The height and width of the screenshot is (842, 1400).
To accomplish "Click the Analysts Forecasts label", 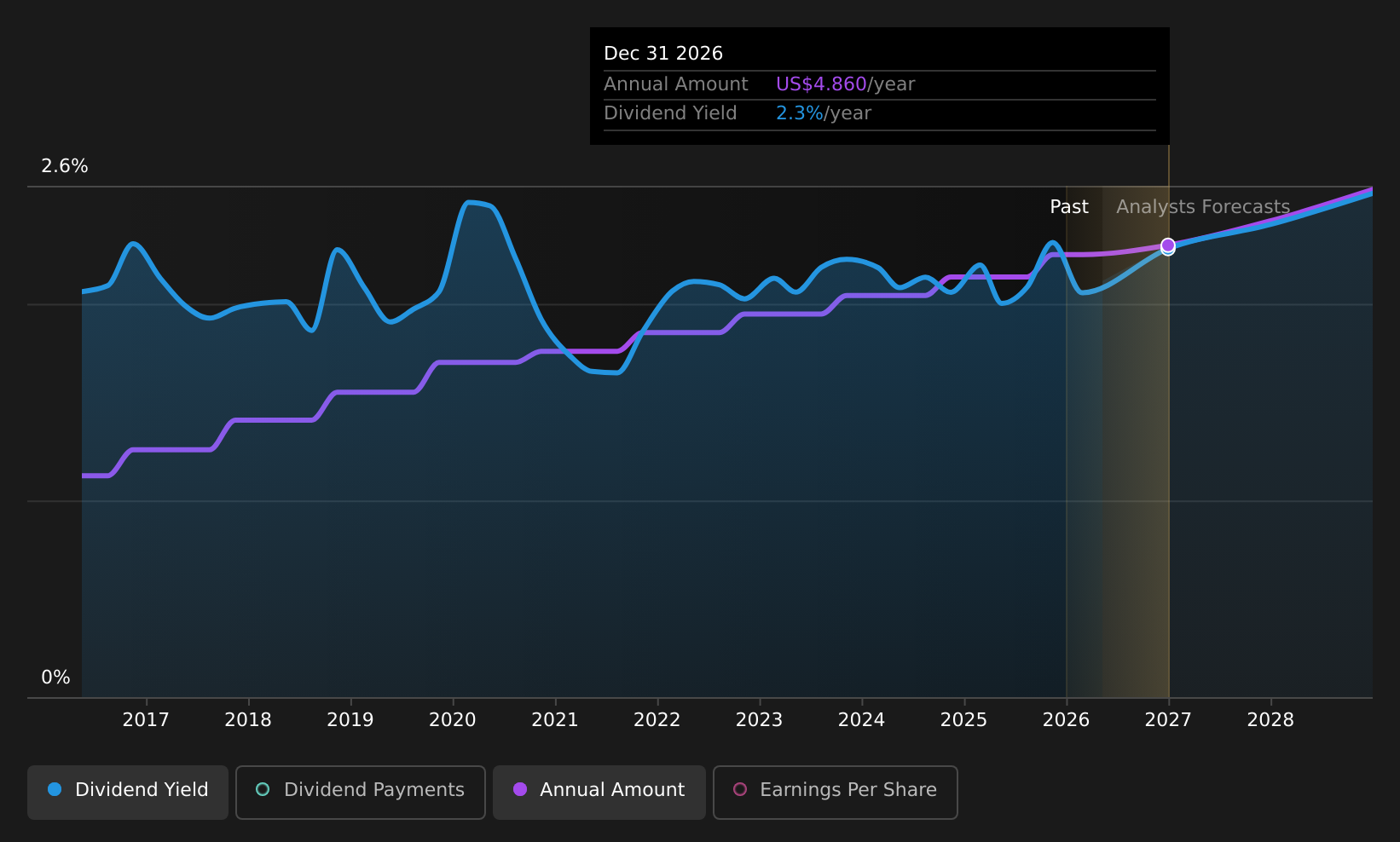I will tap(1203, 207).
